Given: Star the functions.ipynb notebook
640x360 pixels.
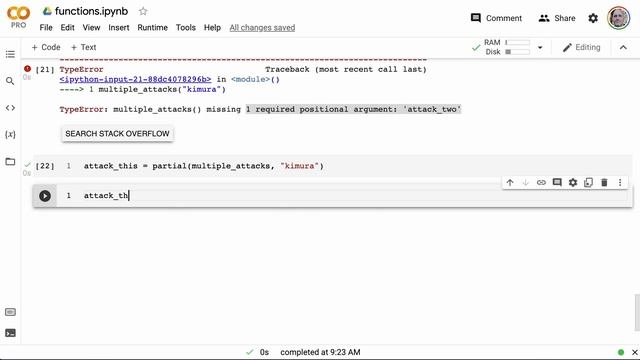Looking at the screenshot, I should pos(143,11).
